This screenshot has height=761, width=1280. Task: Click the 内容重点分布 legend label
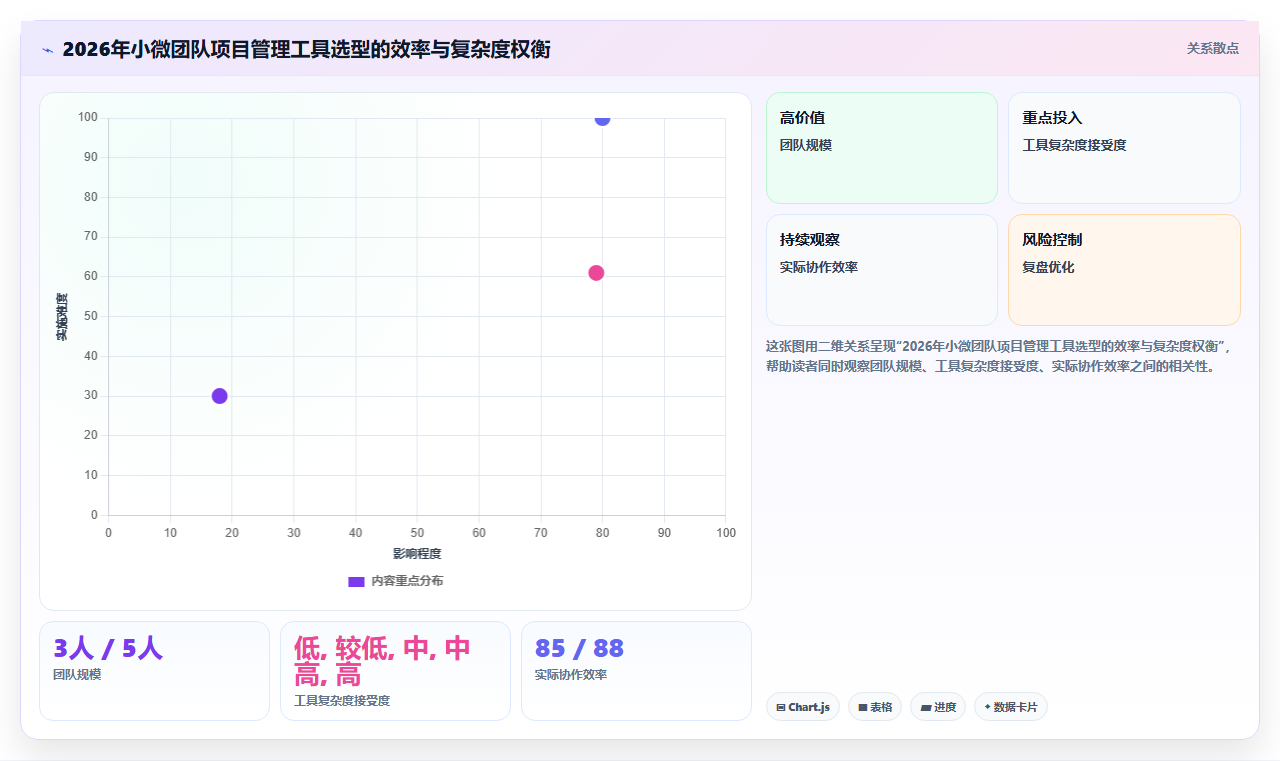tap(407, 581)
